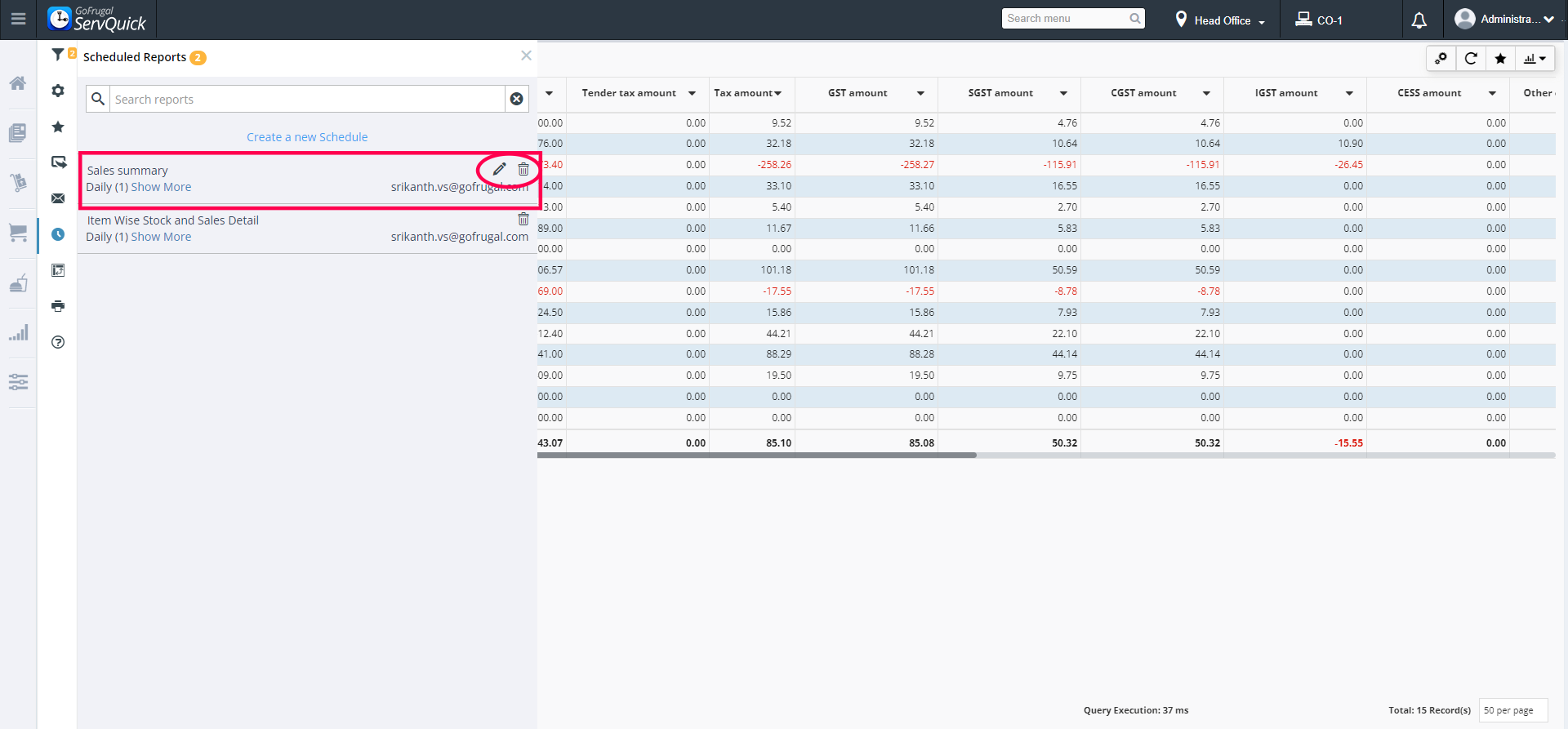
Task: Open the notifications bell
Action: point(1419,20)
